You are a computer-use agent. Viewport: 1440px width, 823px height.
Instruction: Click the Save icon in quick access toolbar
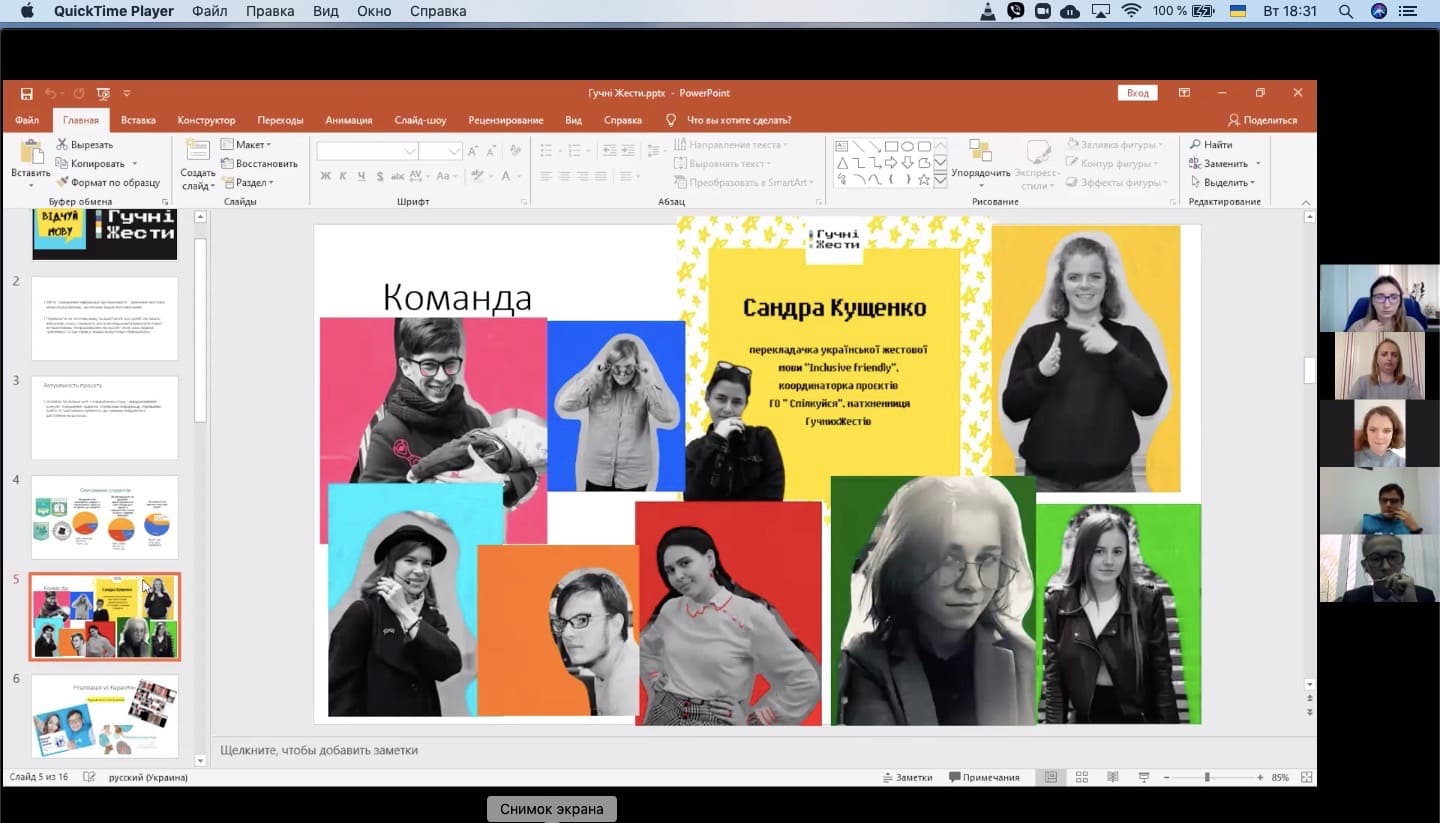(x=26, y=93)
